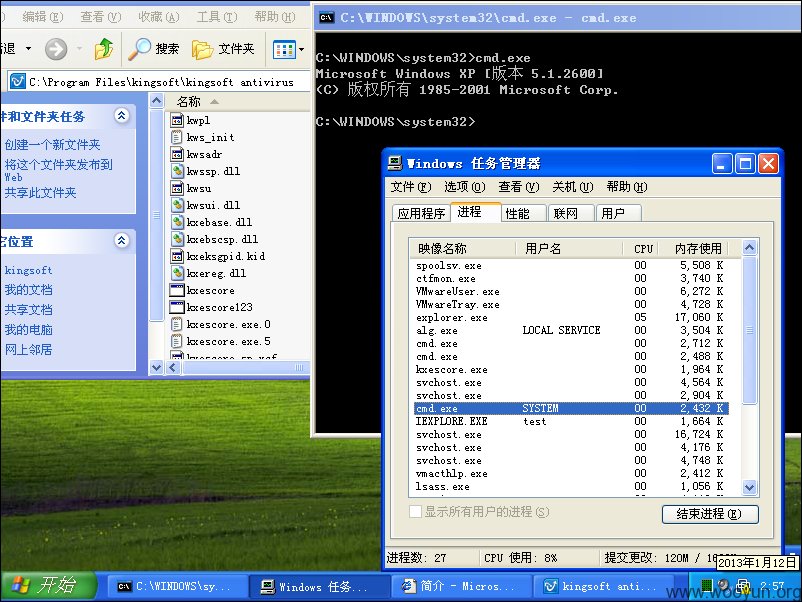This screenshot has height=602, width=802.
Task: Open Shared Documents (共享文档) link
Action: 28,310
